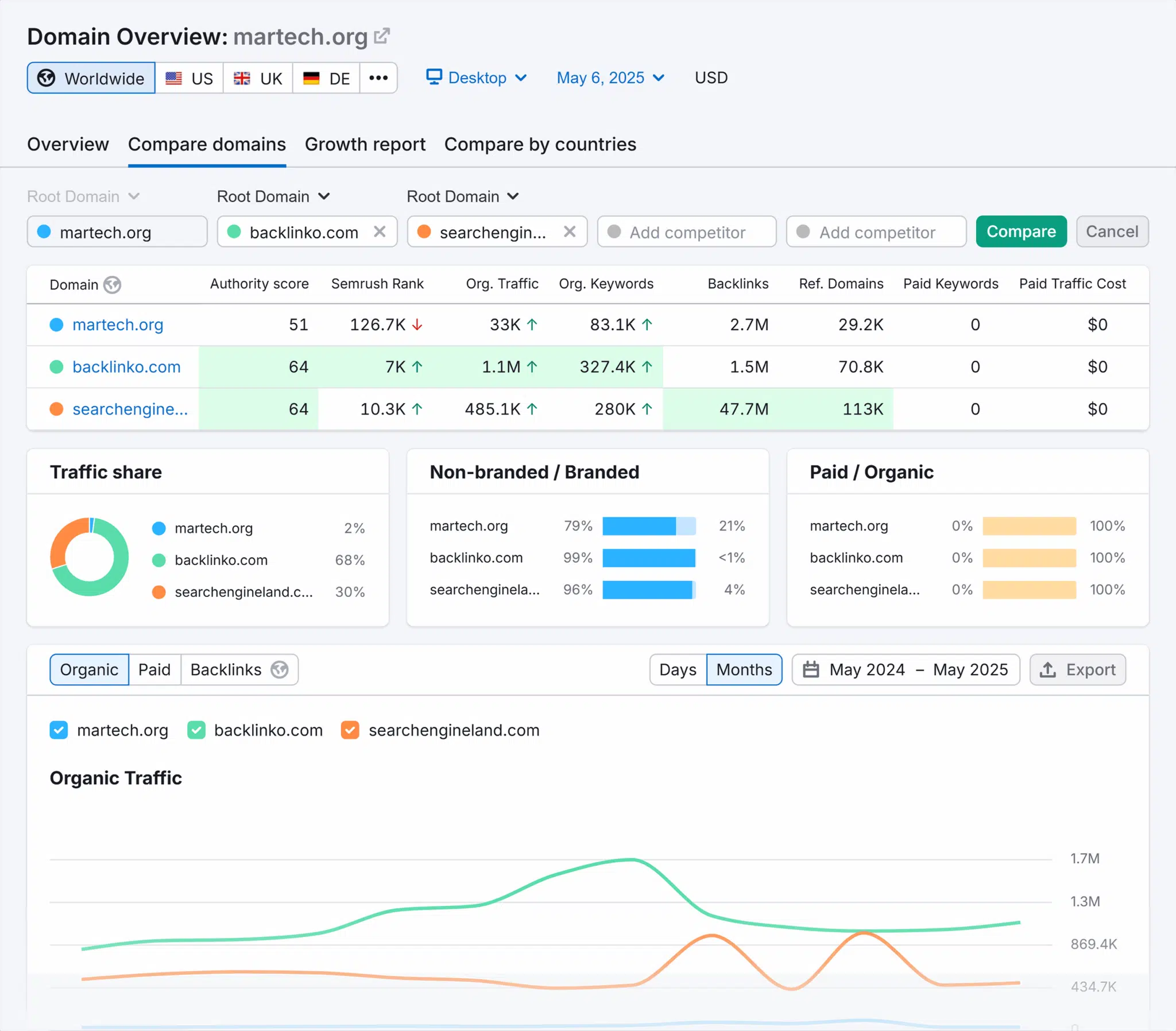Select Organic chart mode
The height and width of the screenshot is (1031, 1176).
coord(89,670)
